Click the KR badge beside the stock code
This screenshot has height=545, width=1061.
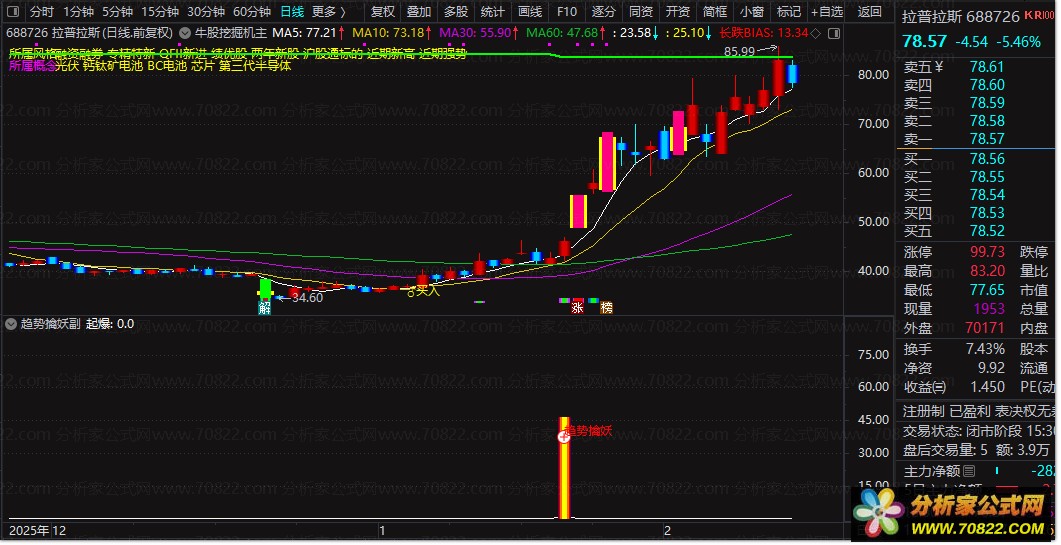[x=1034, y=15]
